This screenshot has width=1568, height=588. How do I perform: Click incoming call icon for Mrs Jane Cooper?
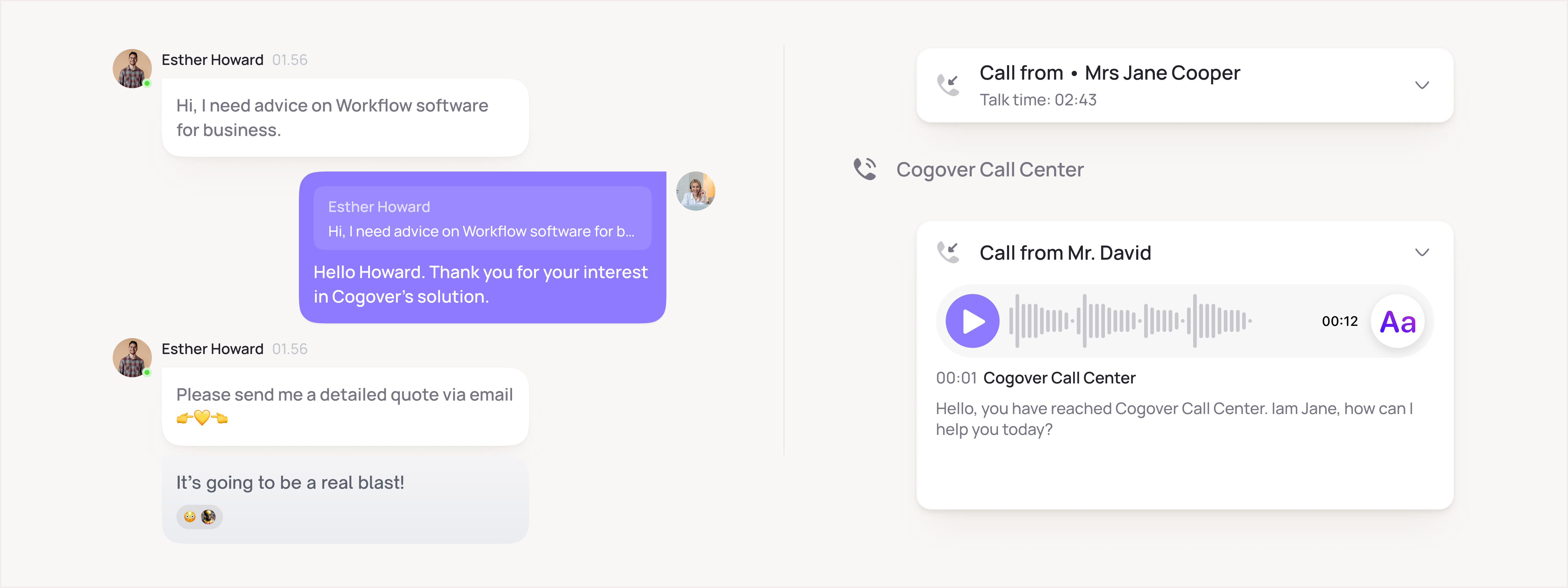(x=948, y=85)
